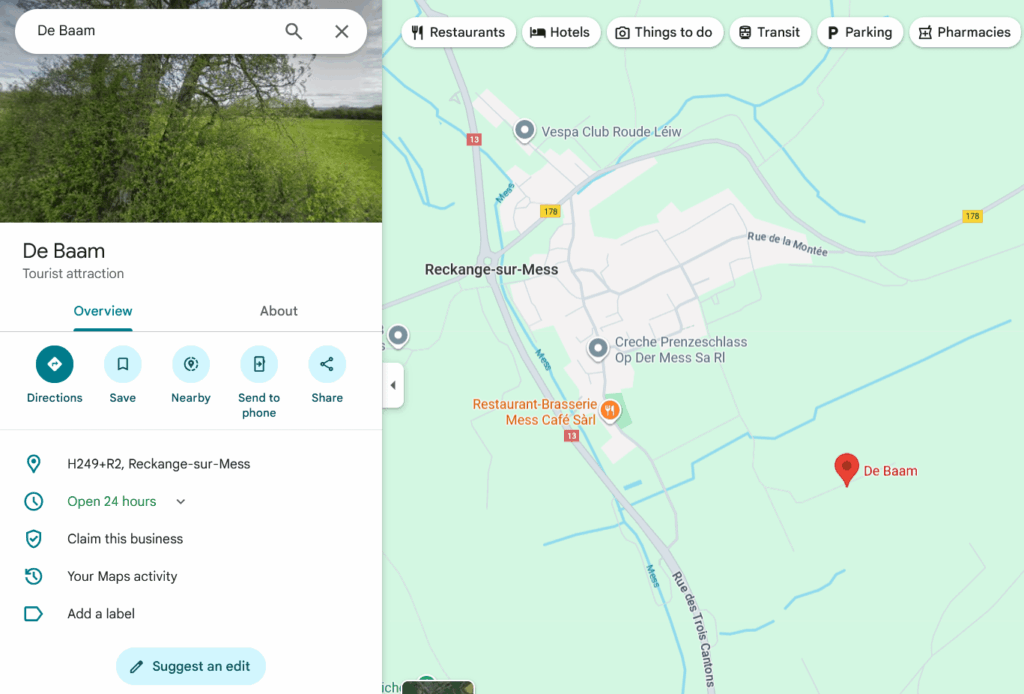Open Directions to De Baam
The height and width of the screenshot is (694, 1024).
(x=54, y=365)
